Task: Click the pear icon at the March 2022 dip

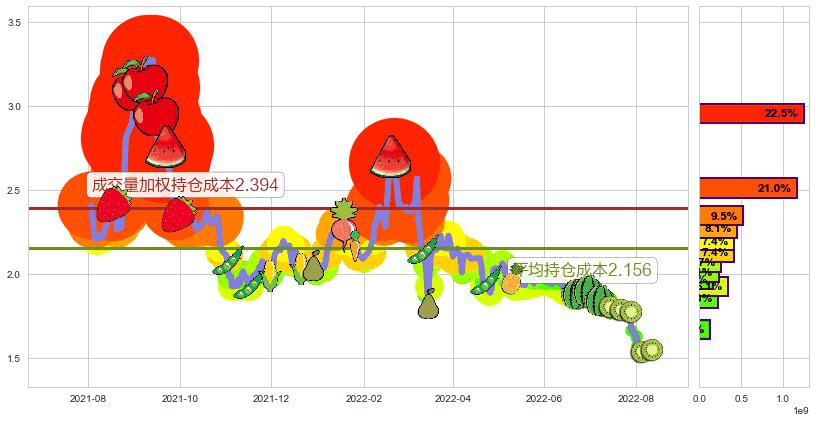Action: pos(429,304)
